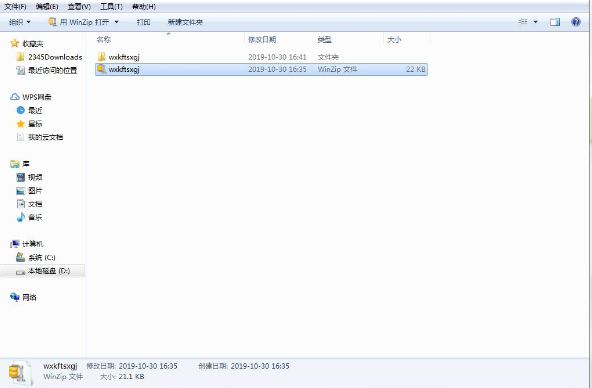The width and height of the screenshot is (592, 388).
Task: Click the WPS网盘 cloud icon
Action: (x=14, y=97)
